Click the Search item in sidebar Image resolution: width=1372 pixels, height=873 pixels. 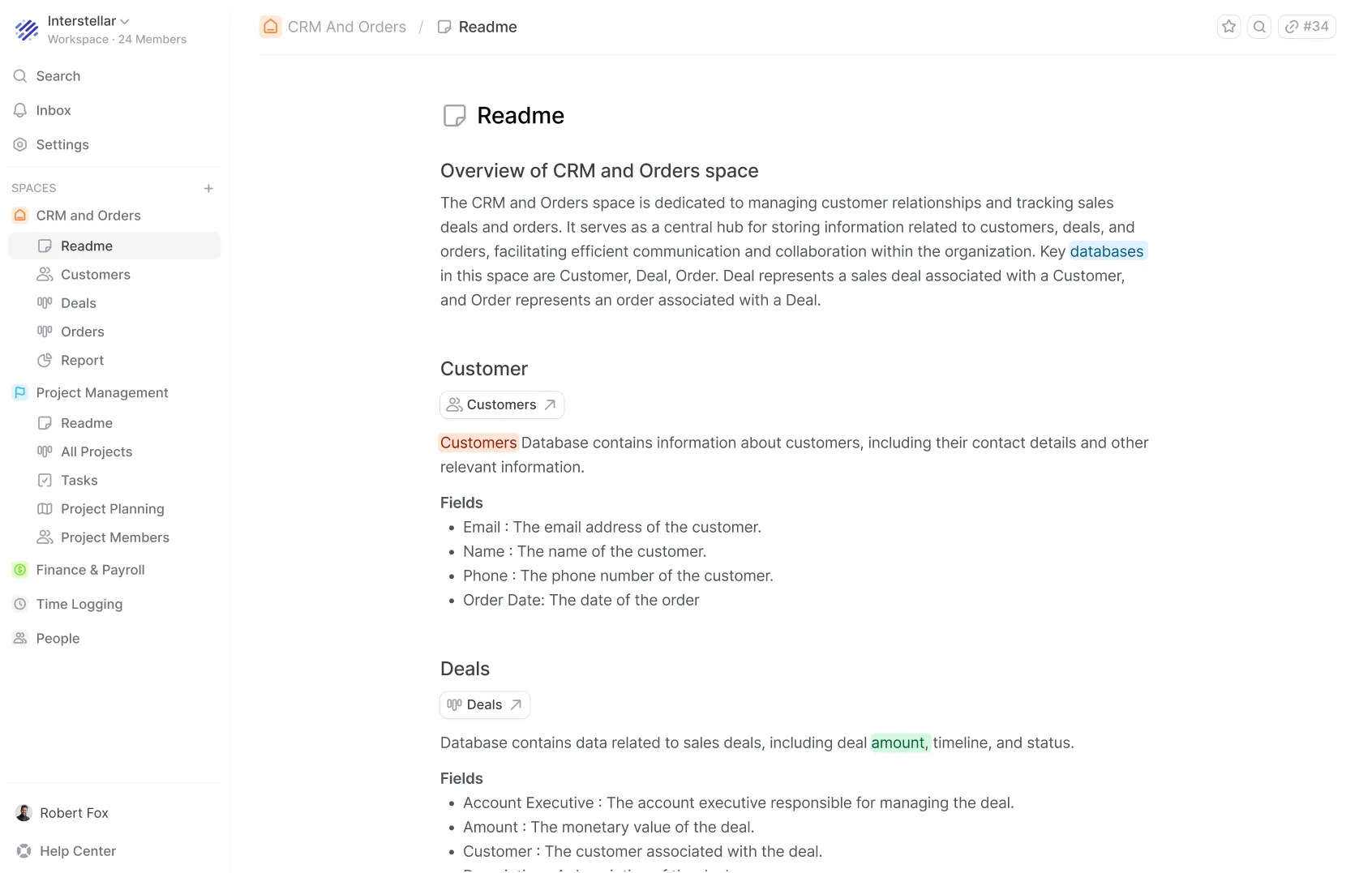[x=58, y=76]
